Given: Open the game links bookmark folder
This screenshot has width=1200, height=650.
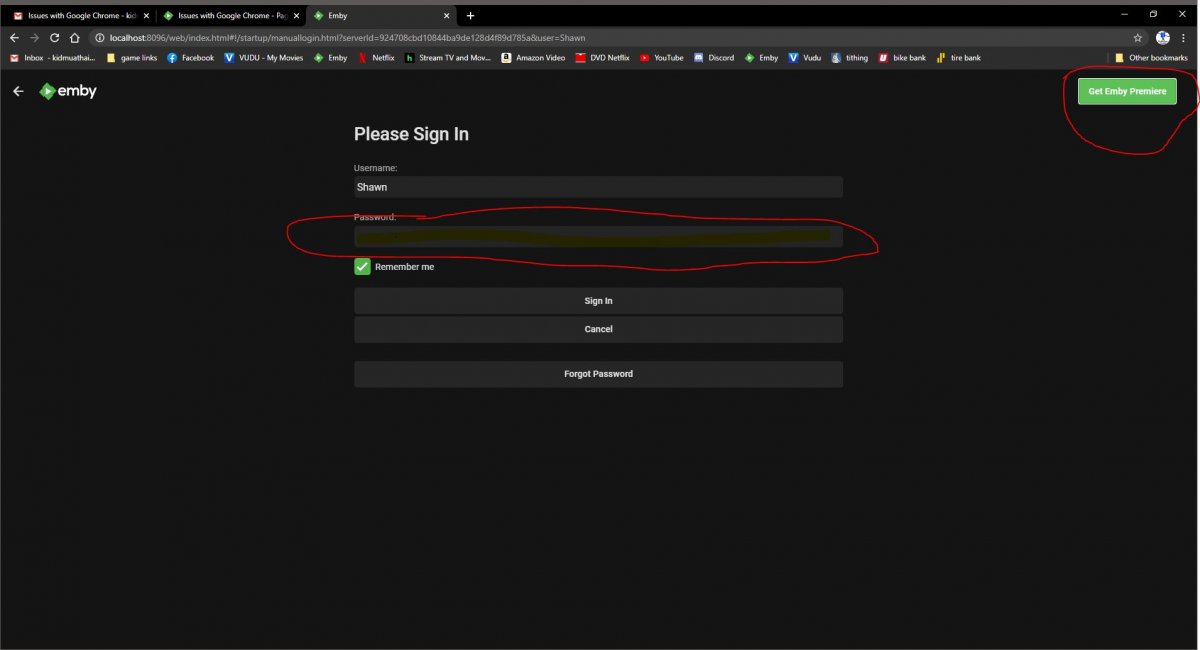Looking at the screenshot, I should [132, 58].
